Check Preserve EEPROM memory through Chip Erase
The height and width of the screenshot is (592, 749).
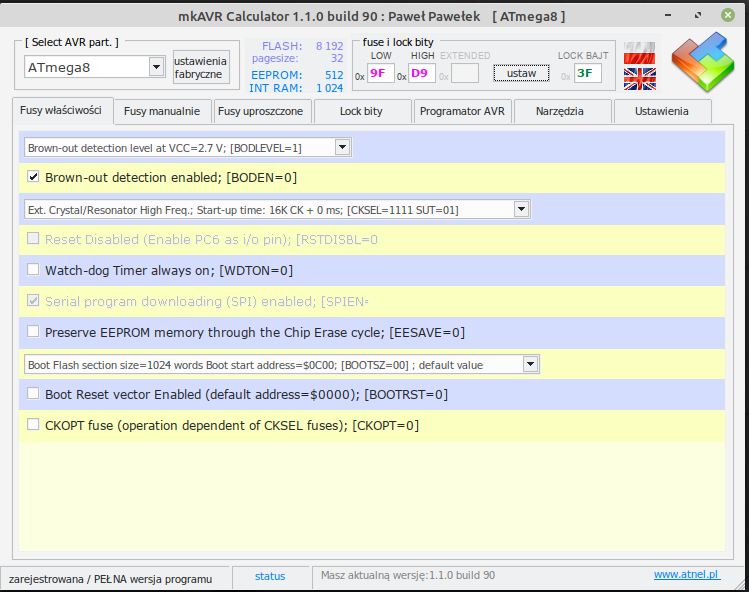point(34,332)
